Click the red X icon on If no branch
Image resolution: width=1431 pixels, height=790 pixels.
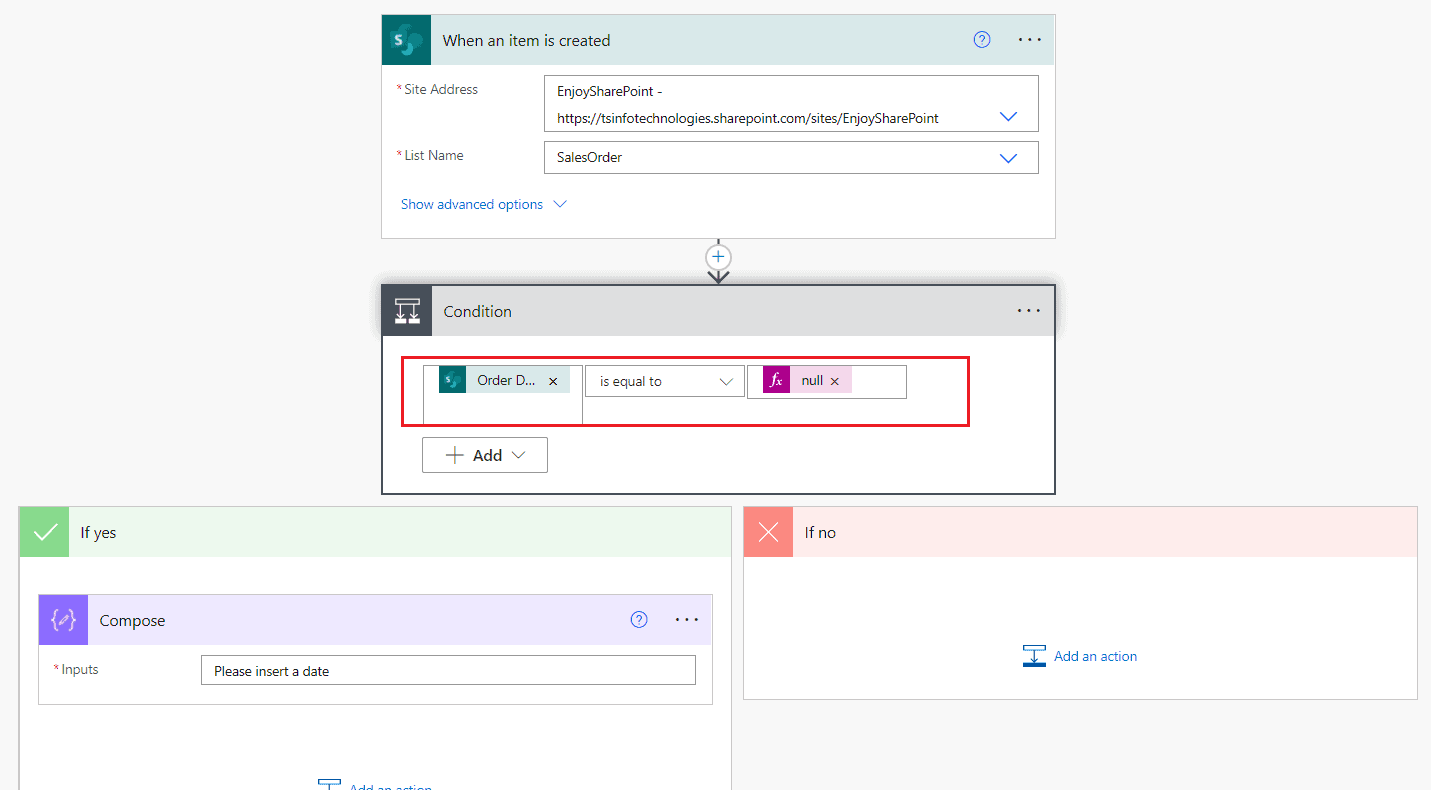(x=767, y=531)
